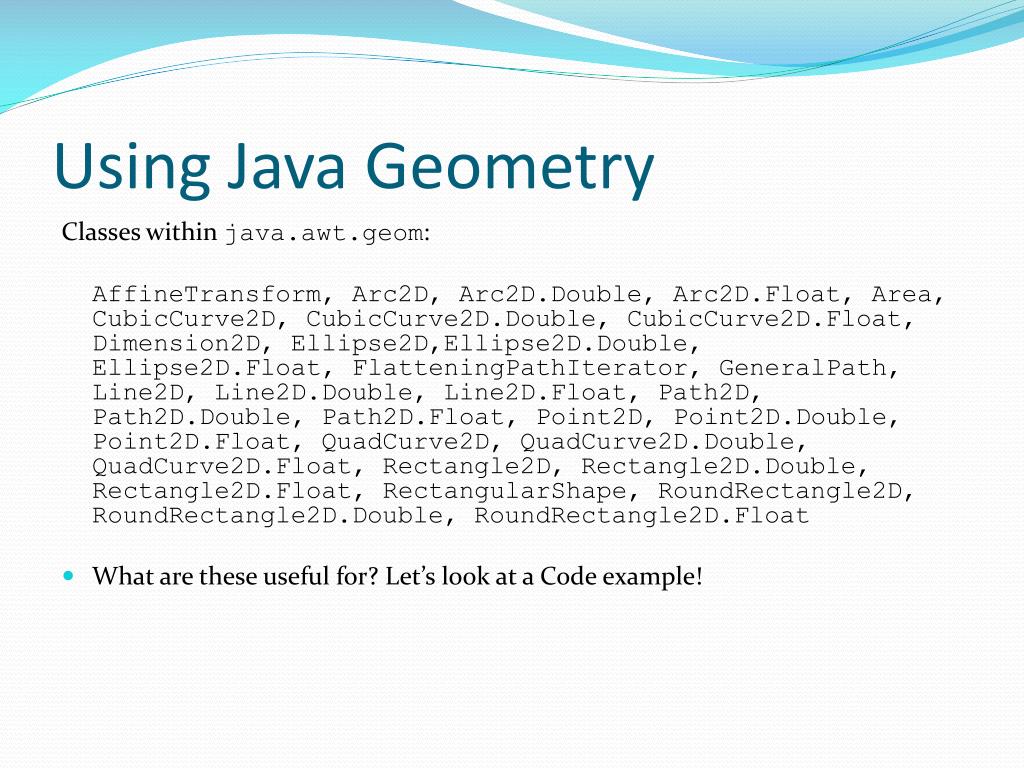
Task: Click the slide title 'Using Java Geometry'
Action: pyautogui.click(x=354, y=168)
